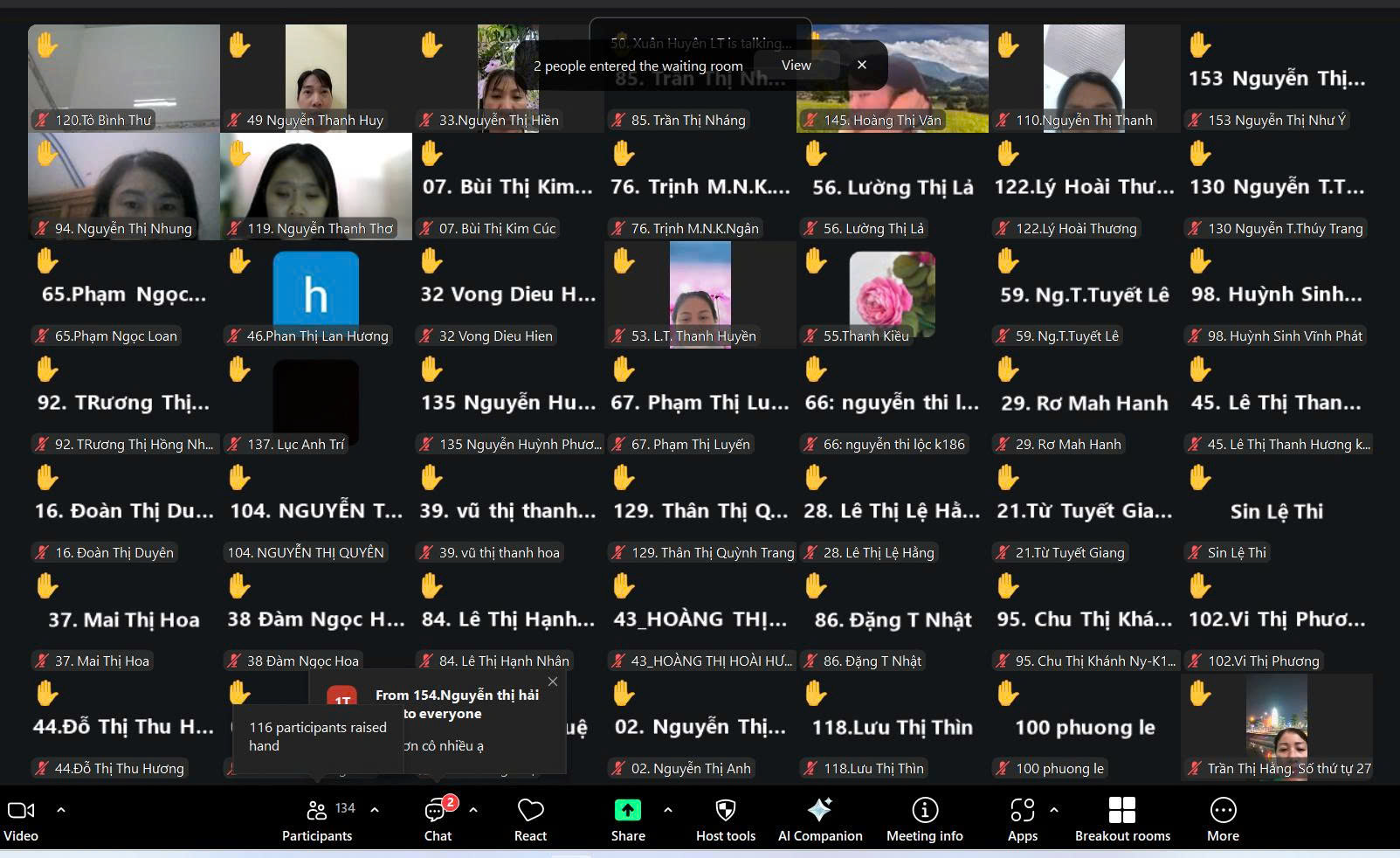Expand video options chevron next to Video
Screen dimensions: 1400x858
coord(61,810)
